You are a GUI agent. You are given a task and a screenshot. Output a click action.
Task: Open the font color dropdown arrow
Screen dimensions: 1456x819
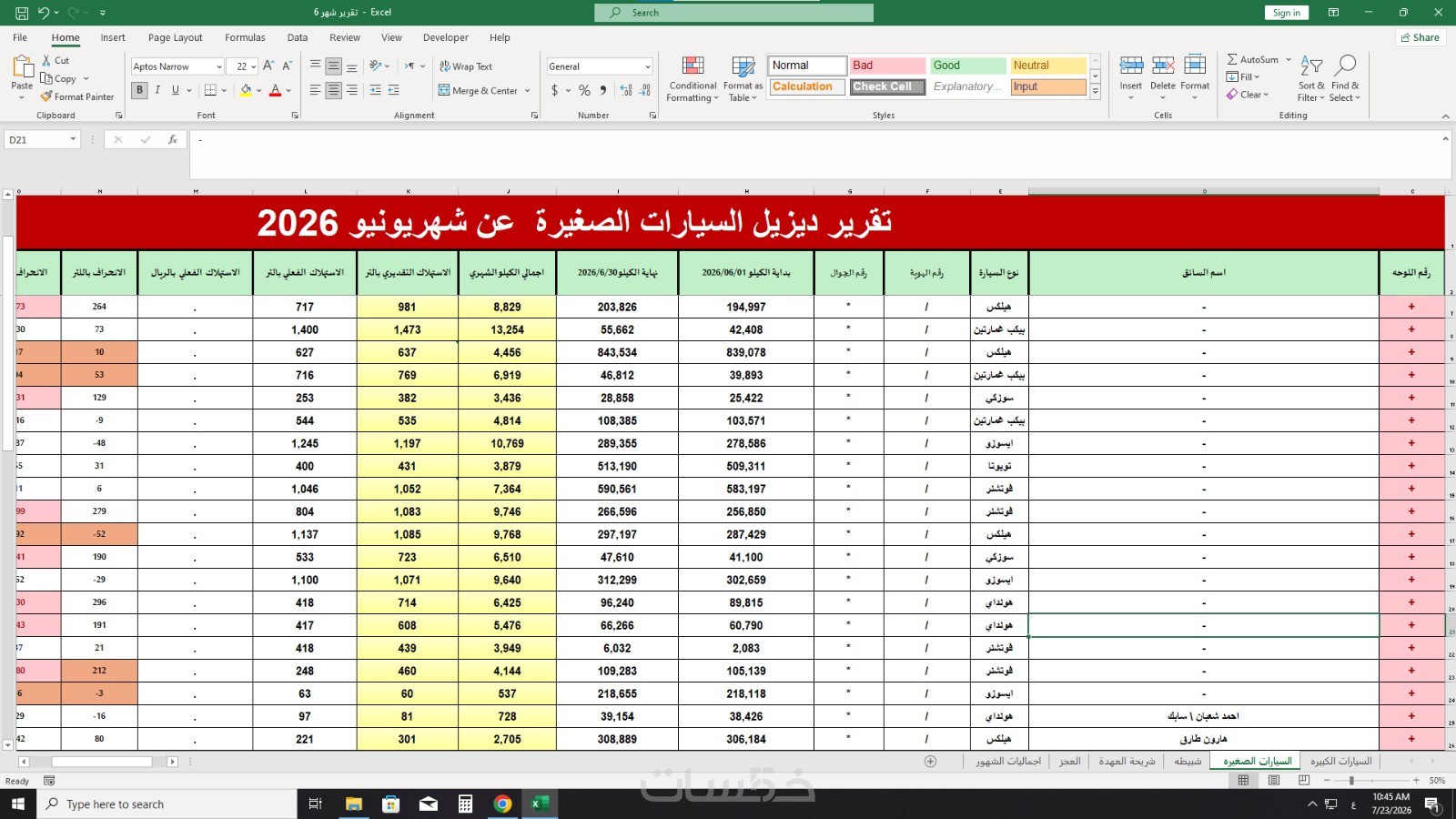[288, 90]
